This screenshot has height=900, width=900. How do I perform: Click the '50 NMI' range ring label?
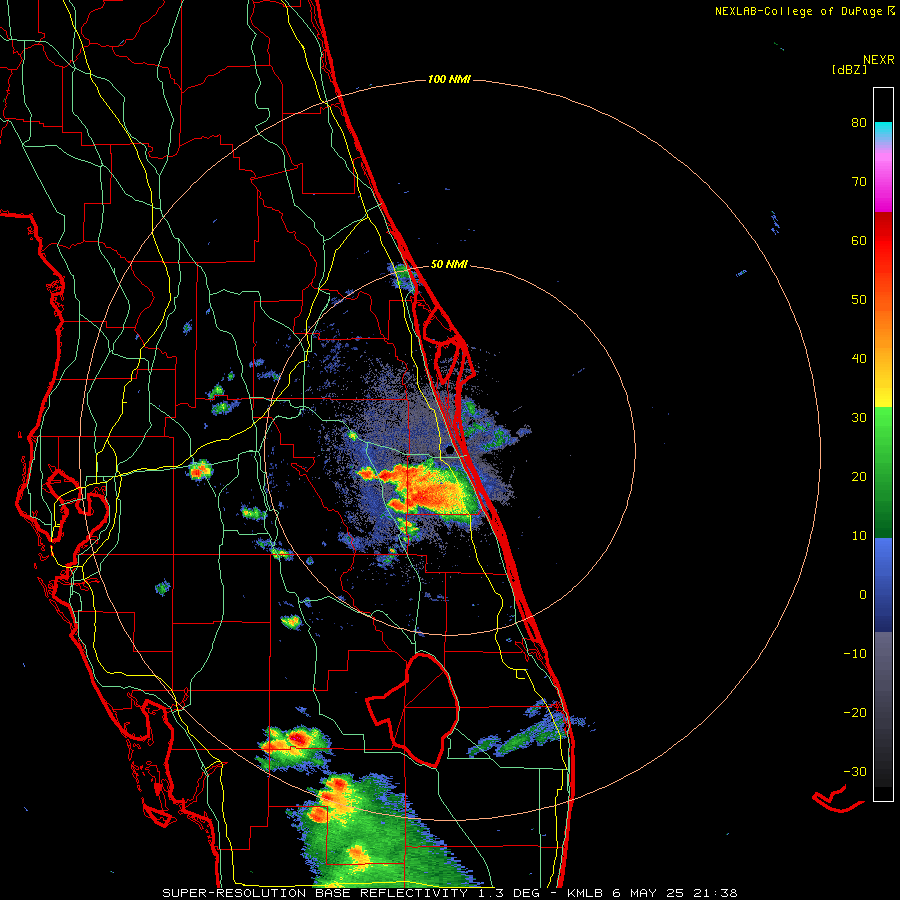point(449,265)
